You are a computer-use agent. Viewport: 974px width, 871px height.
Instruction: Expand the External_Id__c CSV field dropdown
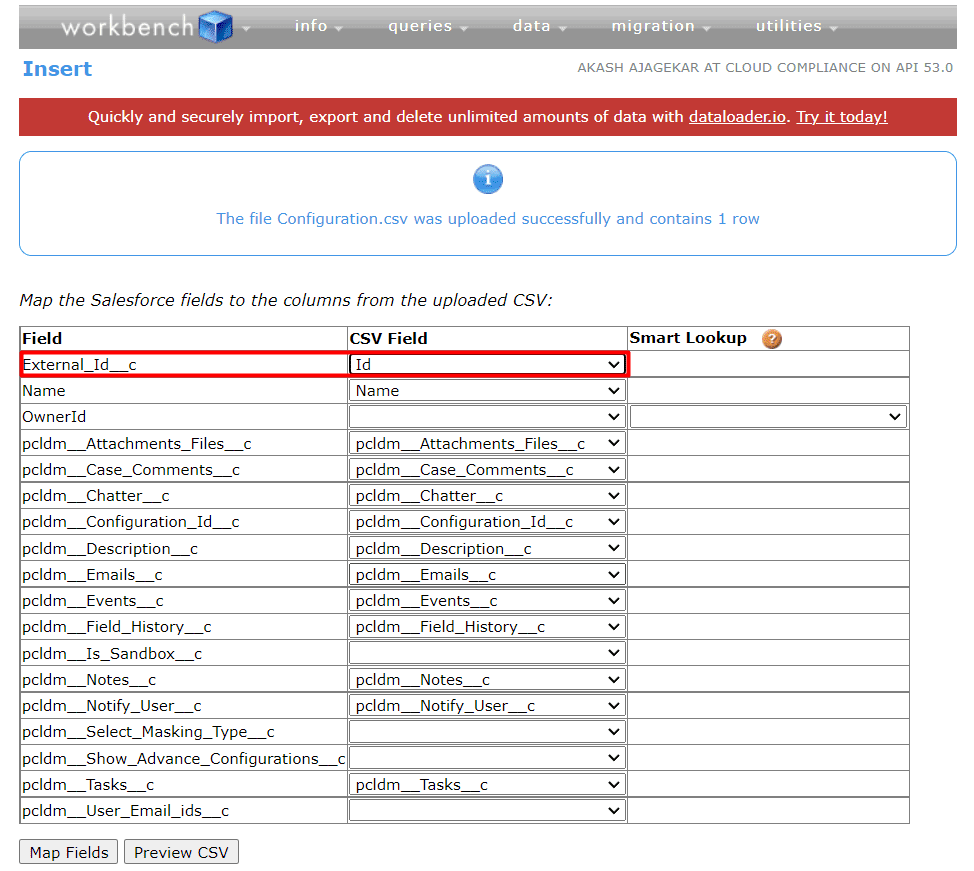487,365
